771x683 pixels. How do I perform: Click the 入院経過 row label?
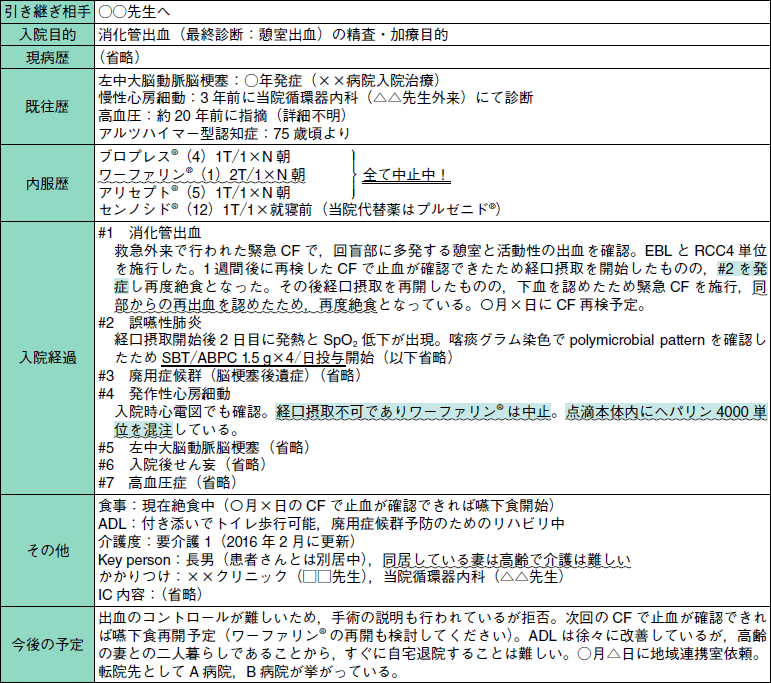click(x=47, y=357)
